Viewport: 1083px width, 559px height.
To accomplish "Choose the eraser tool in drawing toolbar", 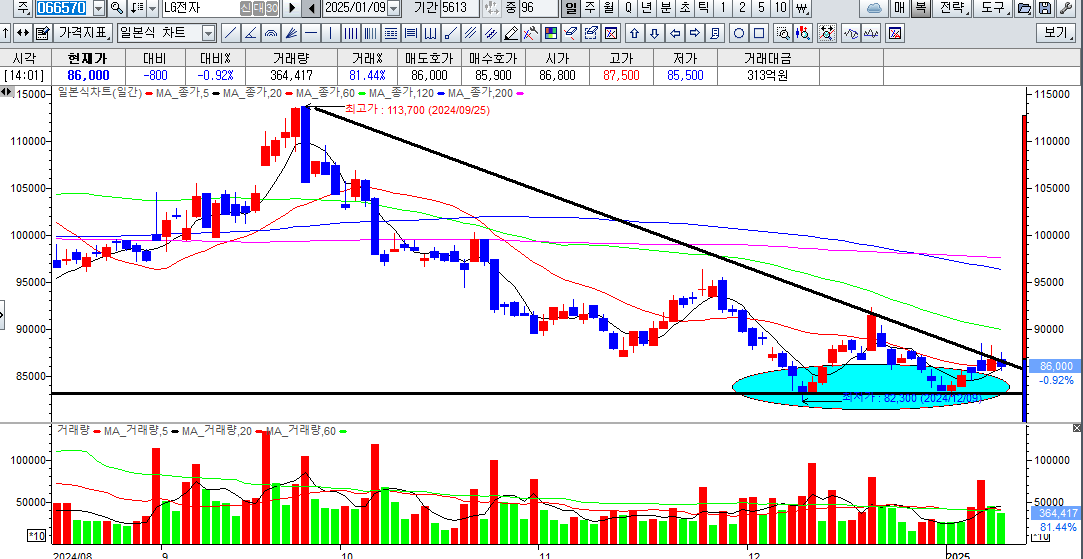I will pos(569,33).
